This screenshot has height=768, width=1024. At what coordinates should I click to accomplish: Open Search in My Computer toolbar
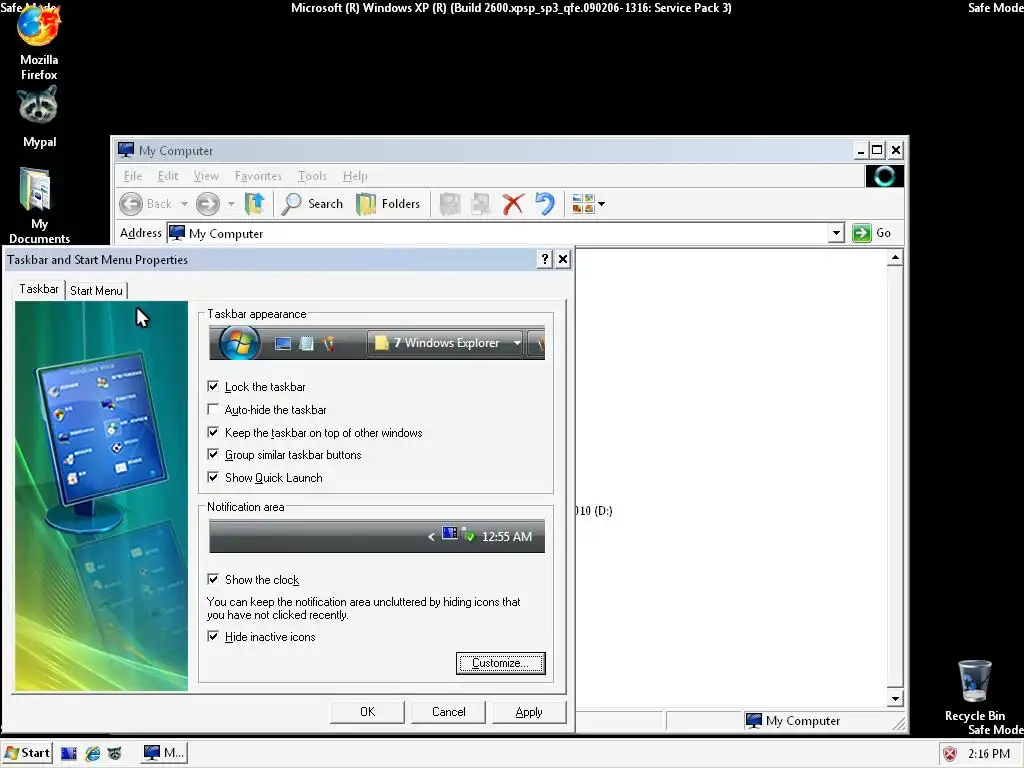coord(312,204)
